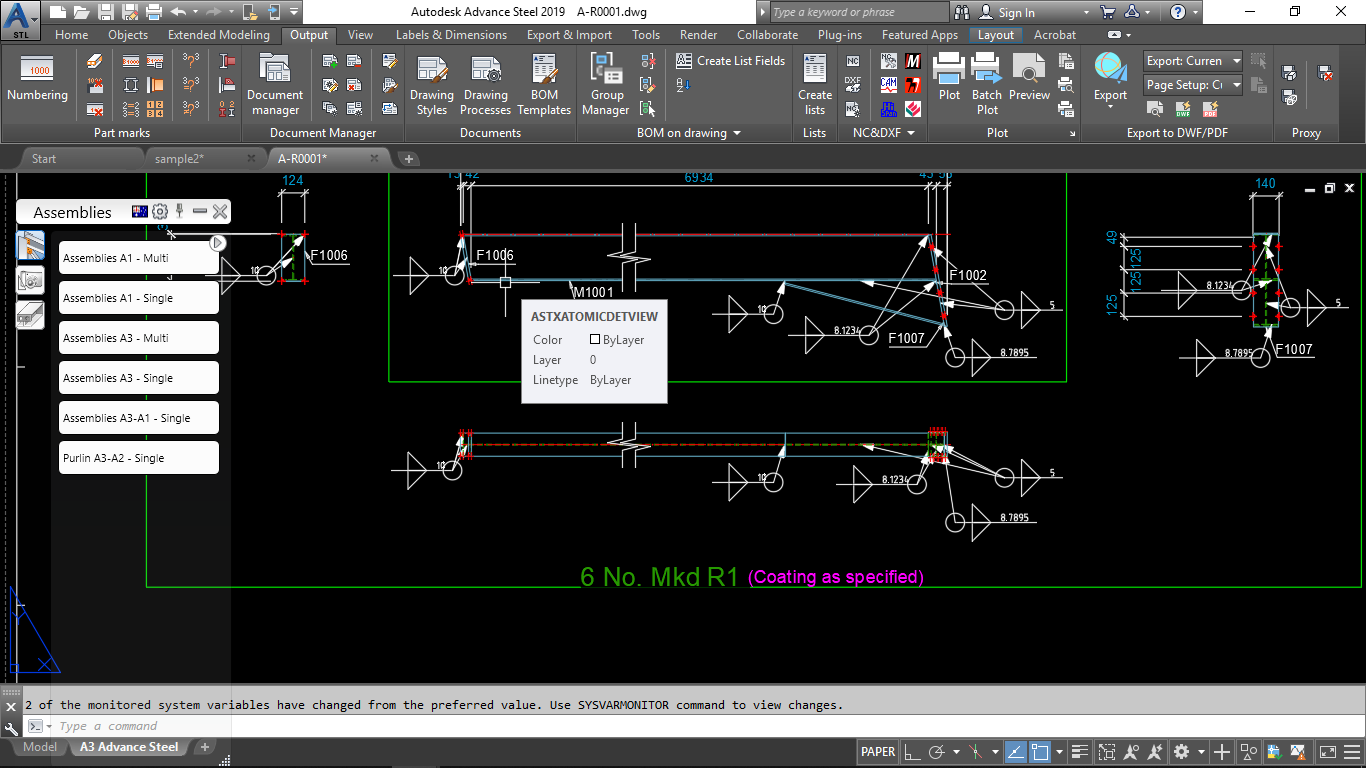Toggle PAPER space in the status bar
This screenshot has width=1366, height=768.
[x=877, y=751]
